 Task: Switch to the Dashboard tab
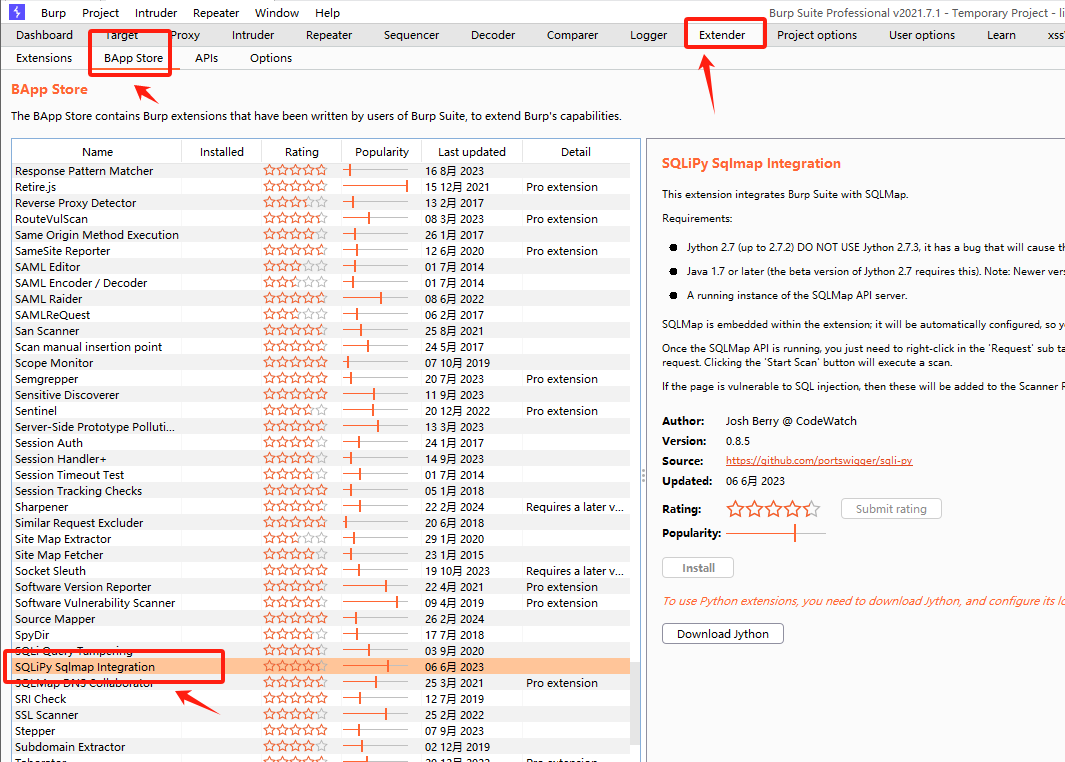tap(44, 35)
